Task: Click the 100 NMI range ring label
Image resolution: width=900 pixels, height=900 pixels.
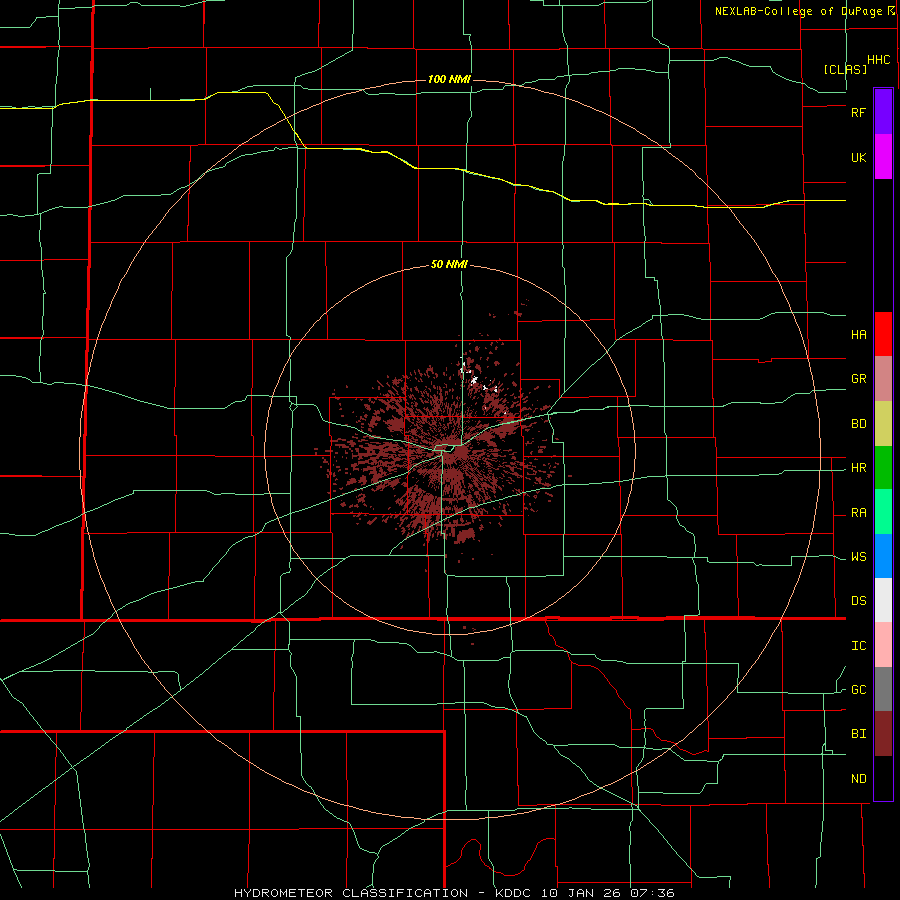Action: [x=449, y=79]
